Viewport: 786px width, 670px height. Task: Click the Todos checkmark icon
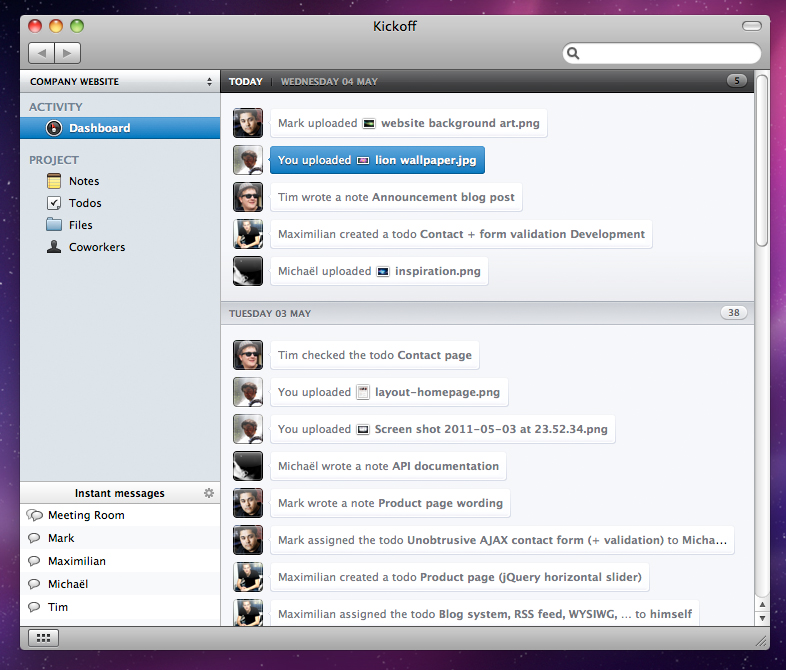pyautogui.click(x=54, y=203)
